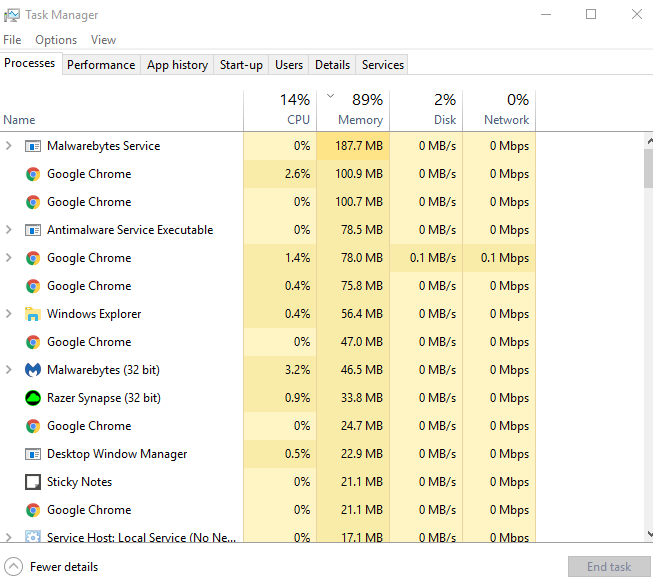Viewport: 653px width, 585px height.
Task: Switch to the Users tab
Action: (289, 65)
